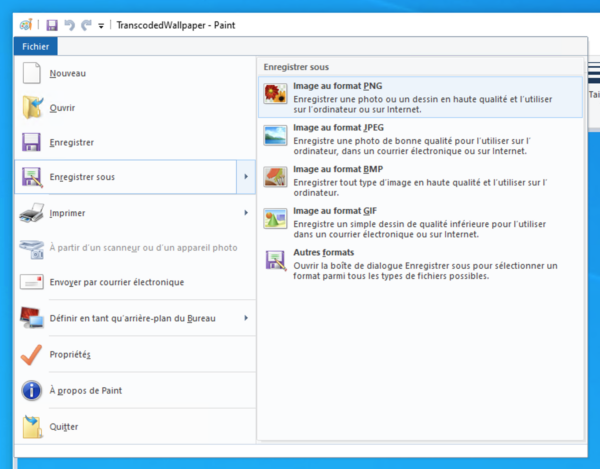Click the Paint app icon in title bar
The width and height of the screenshot is (600, 469).
tap(26, 25)
